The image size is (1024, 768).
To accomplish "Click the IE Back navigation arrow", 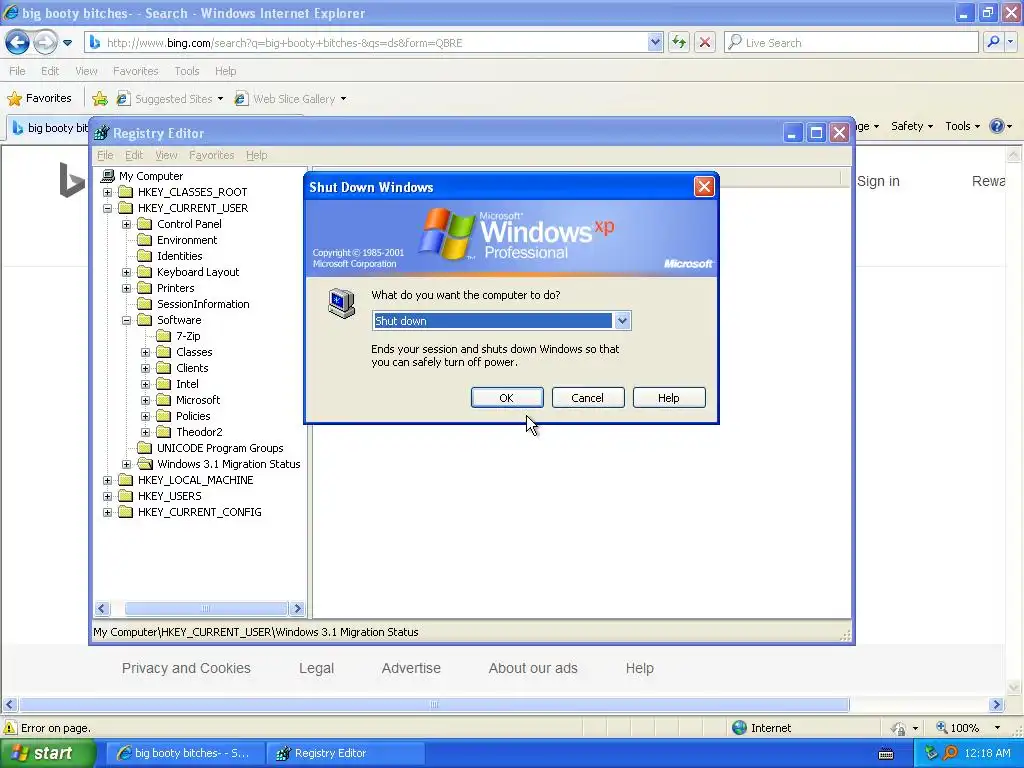I will pos(18,42).
